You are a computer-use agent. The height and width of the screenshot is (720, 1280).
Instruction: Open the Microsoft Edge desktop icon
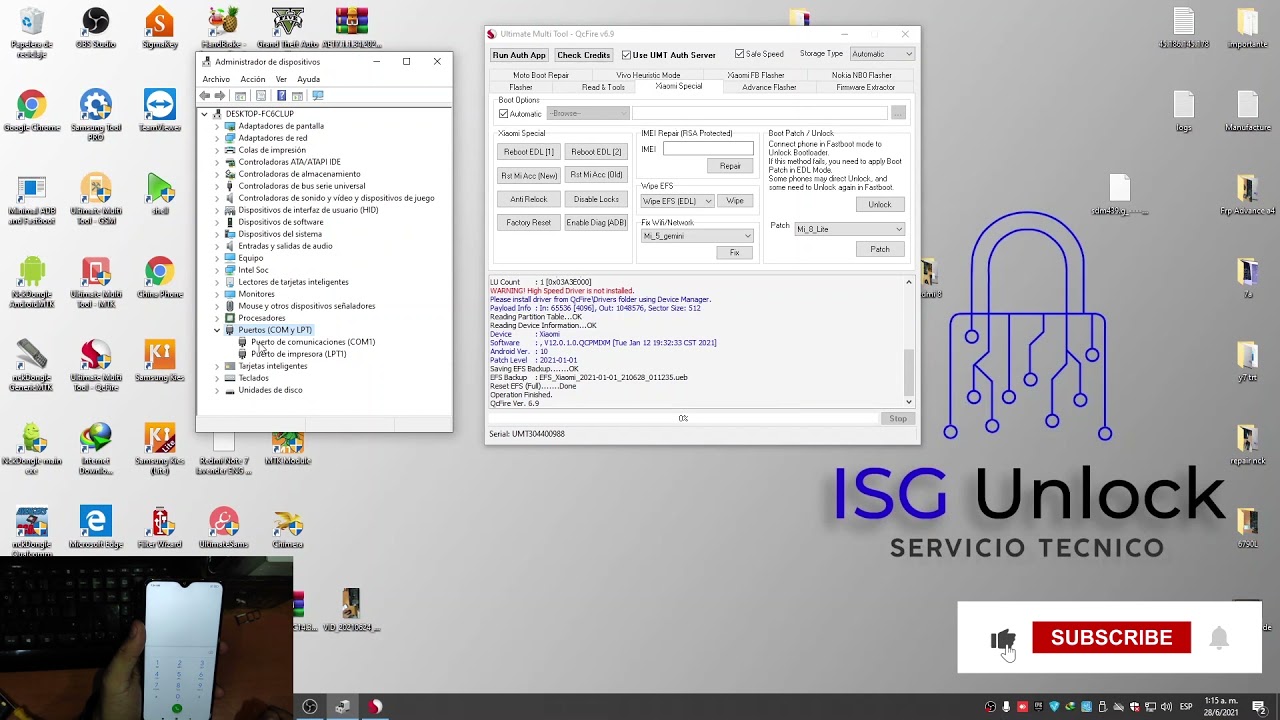click(96, 528)
